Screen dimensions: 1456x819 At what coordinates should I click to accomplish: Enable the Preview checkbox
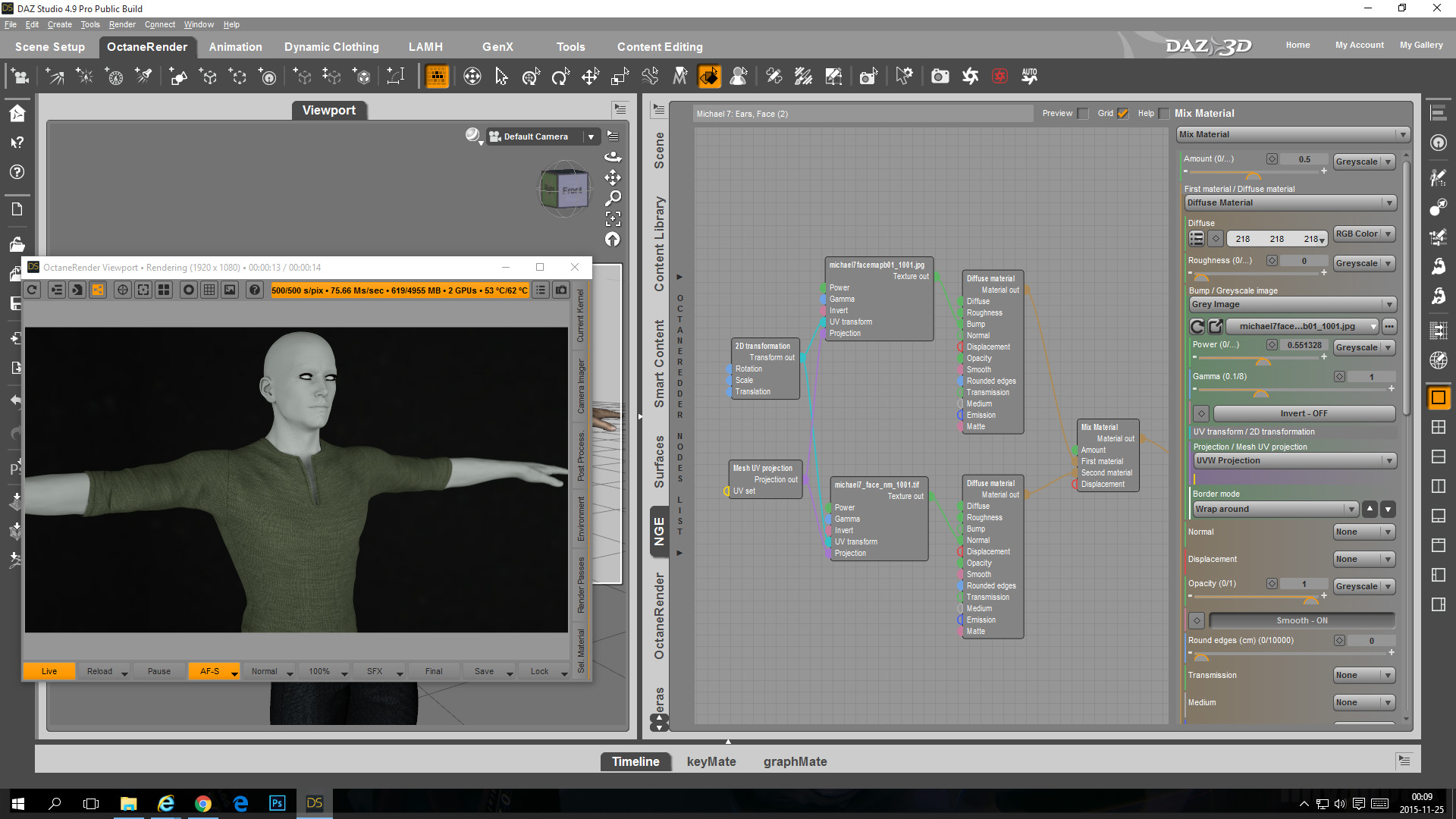pos(1084,114)
